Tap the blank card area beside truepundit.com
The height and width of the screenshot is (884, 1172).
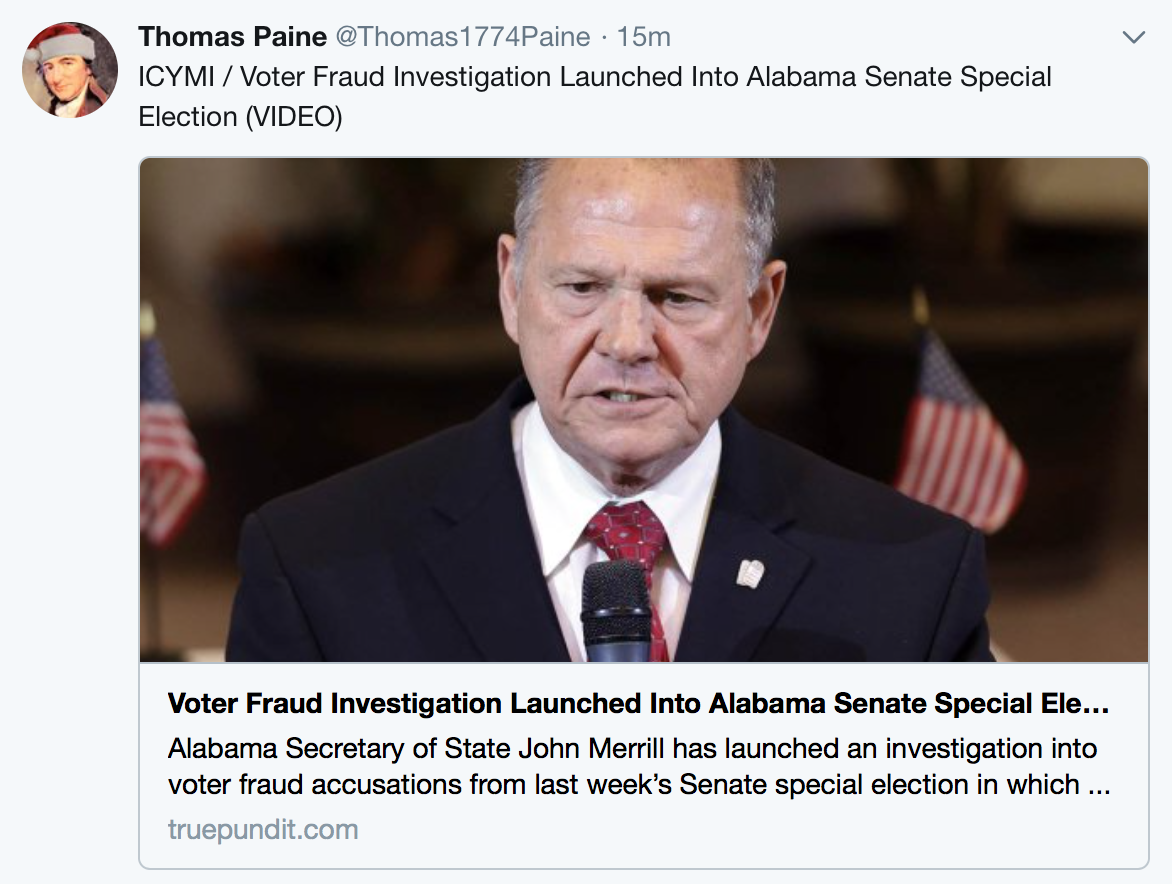(x=747, y=829)
